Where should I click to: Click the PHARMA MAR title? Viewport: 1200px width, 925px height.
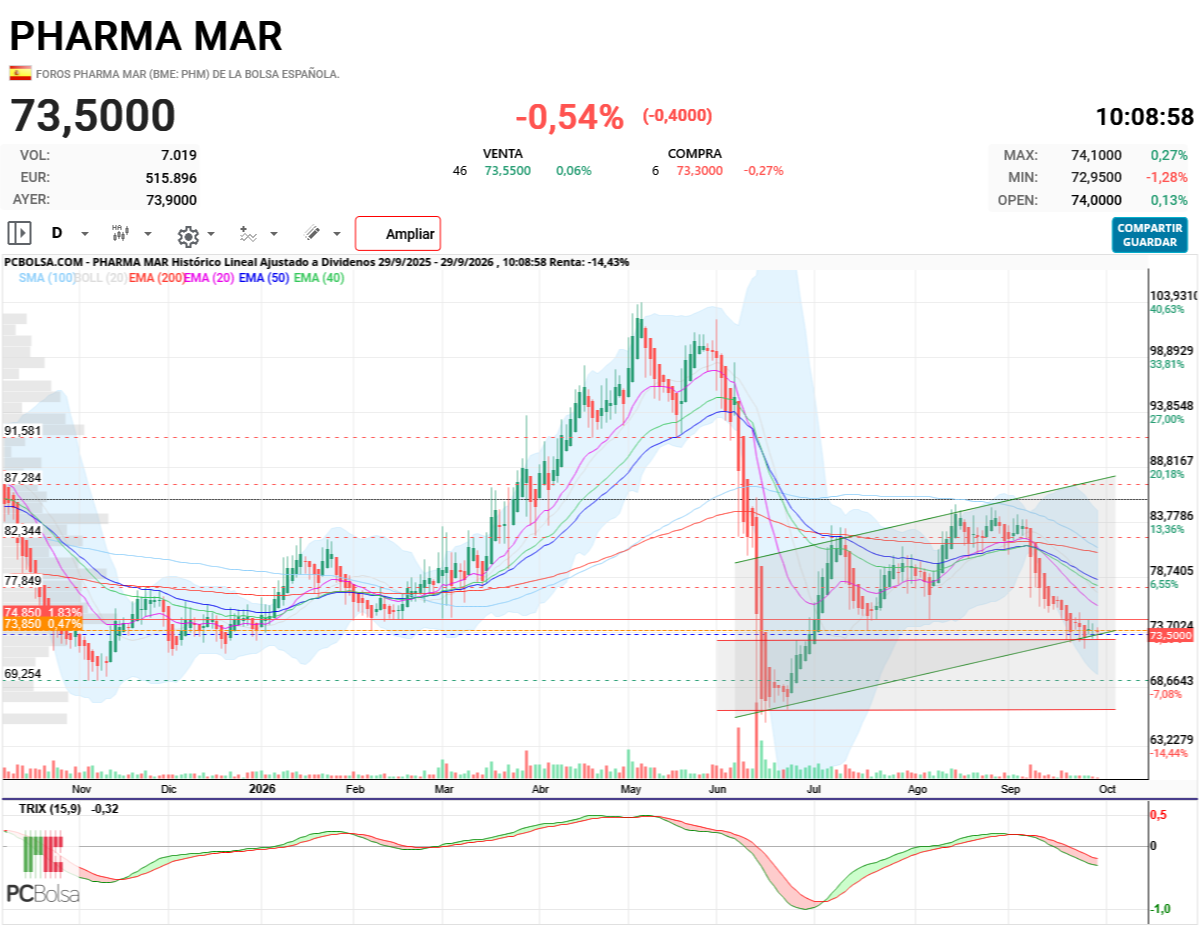pyautogui.click(x=146, y=35)
